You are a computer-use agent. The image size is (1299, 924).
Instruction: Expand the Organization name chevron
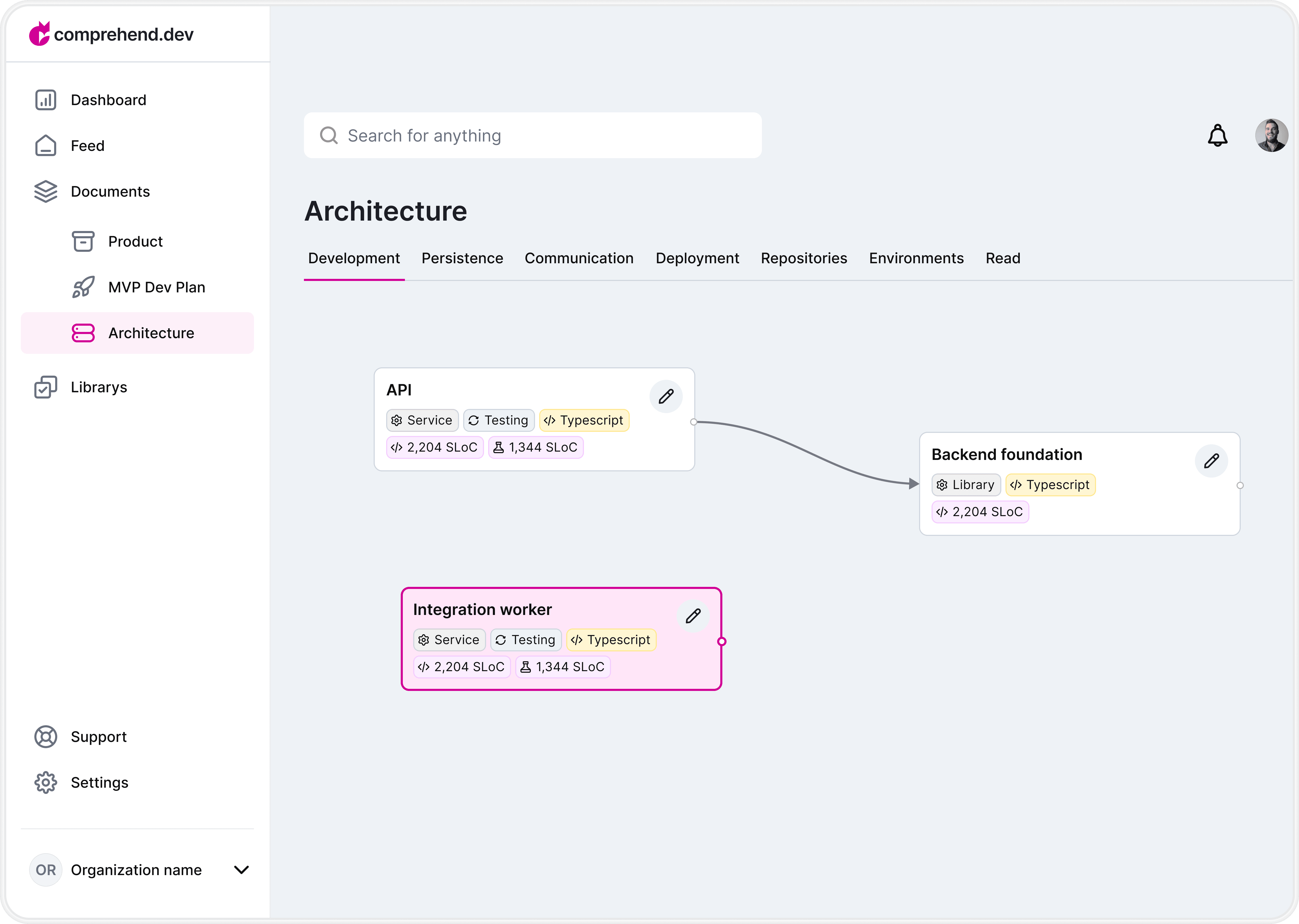click(241, 869)
